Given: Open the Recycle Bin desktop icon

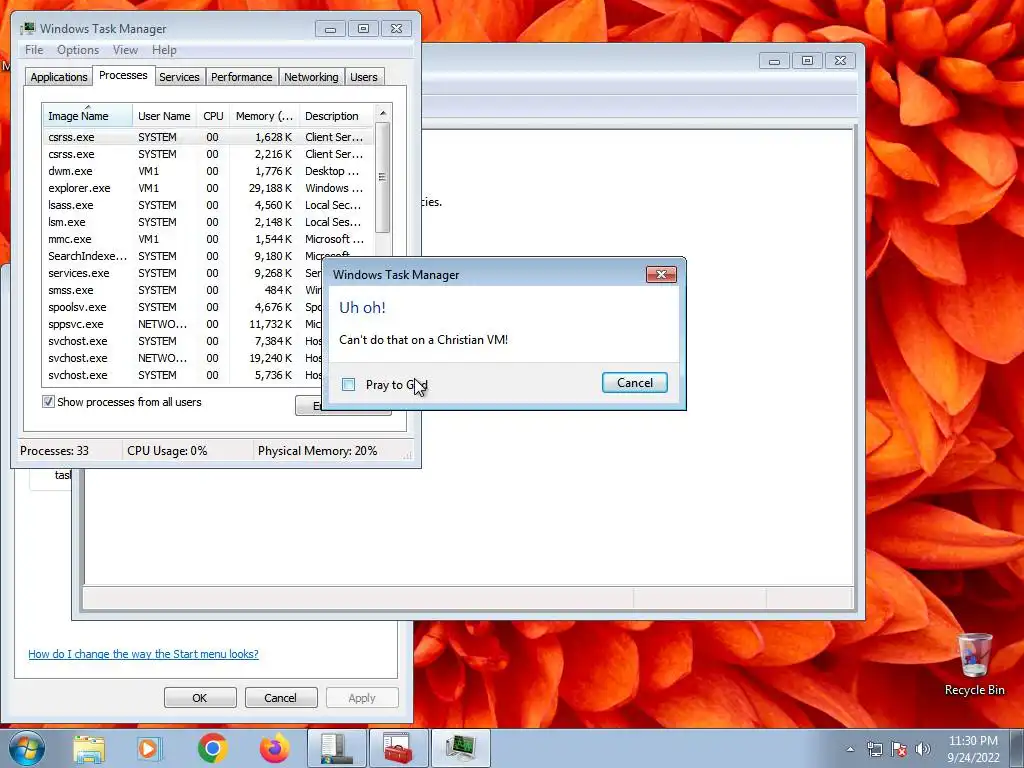Looking at the screenshot, I should click(974, 664).
